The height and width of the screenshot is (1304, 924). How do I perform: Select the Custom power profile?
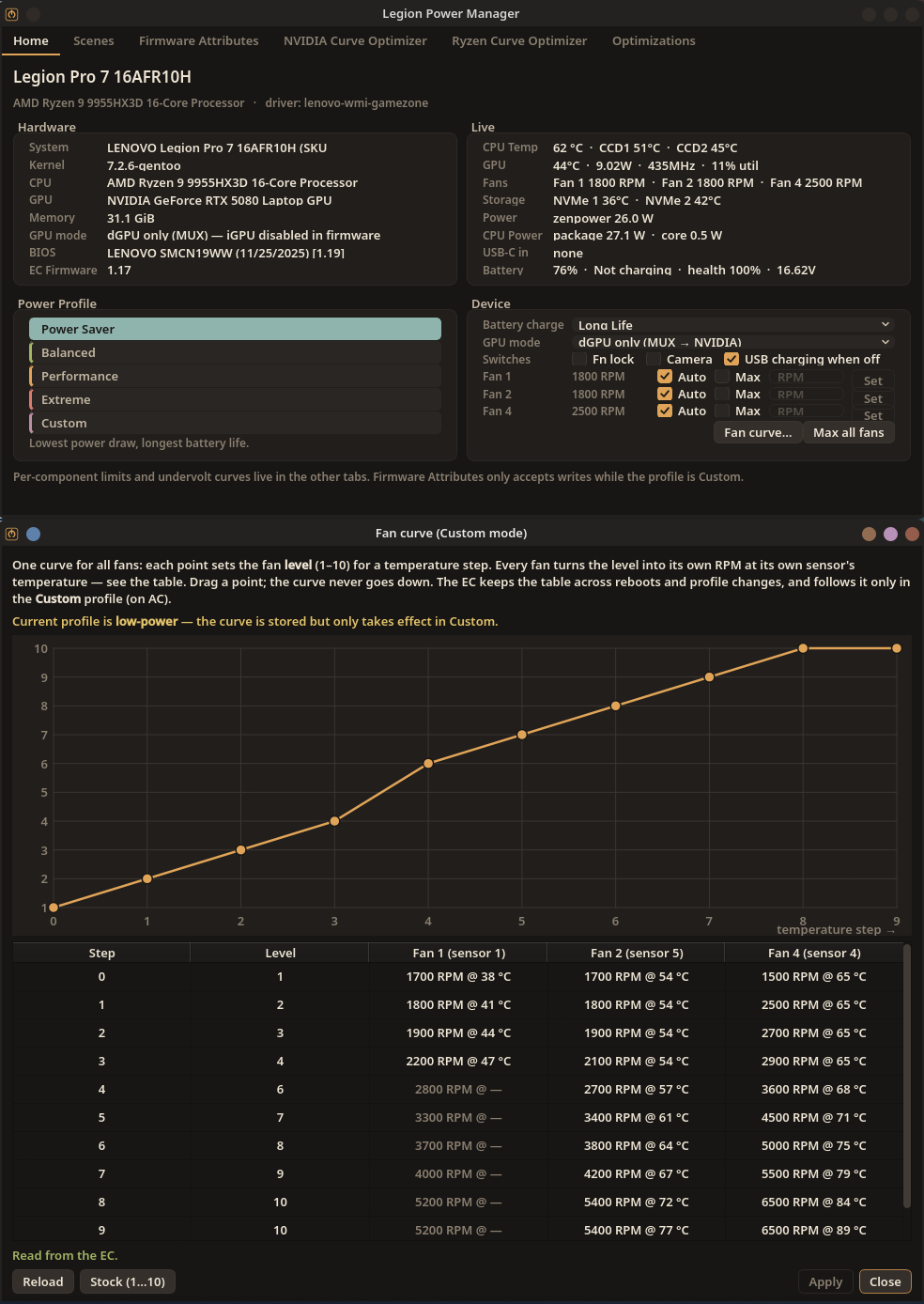[x=235, y=423]
